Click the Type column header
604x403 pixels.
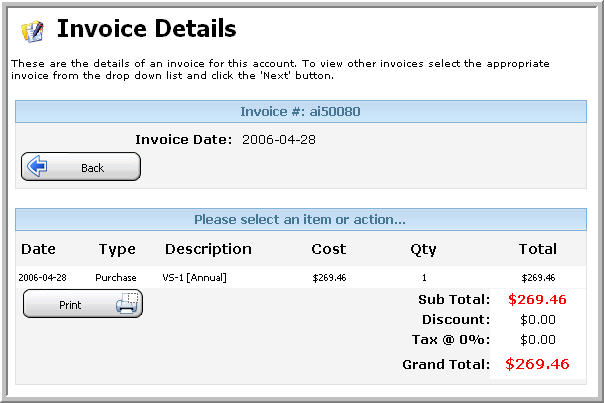pyautogui.click(x=117, y=250)
